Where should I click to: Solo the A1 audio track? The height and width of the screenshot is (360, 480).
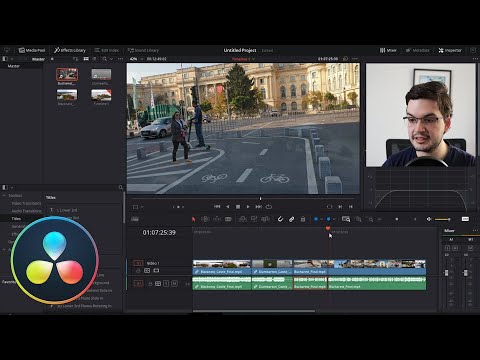coord(166,284)
